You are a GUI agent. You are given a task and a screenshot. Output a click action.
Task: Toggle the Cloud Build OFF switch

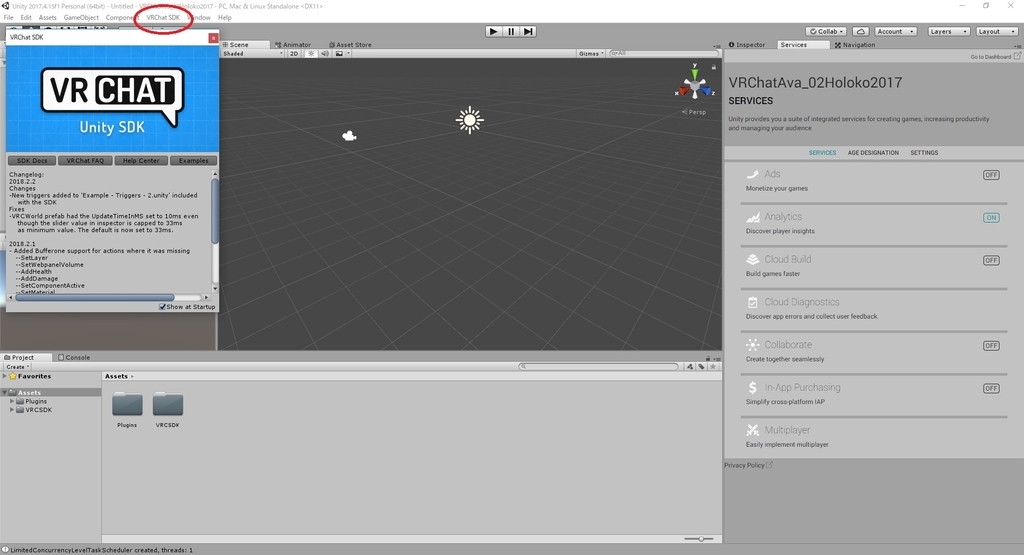(991, 261)
